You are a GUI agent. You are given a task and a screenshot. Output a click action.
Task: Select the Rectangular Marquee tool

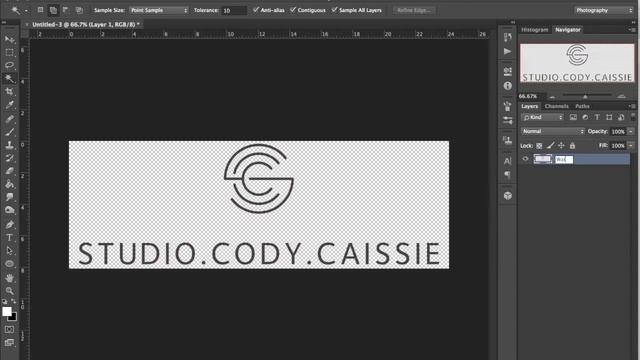tap(9, 53)
